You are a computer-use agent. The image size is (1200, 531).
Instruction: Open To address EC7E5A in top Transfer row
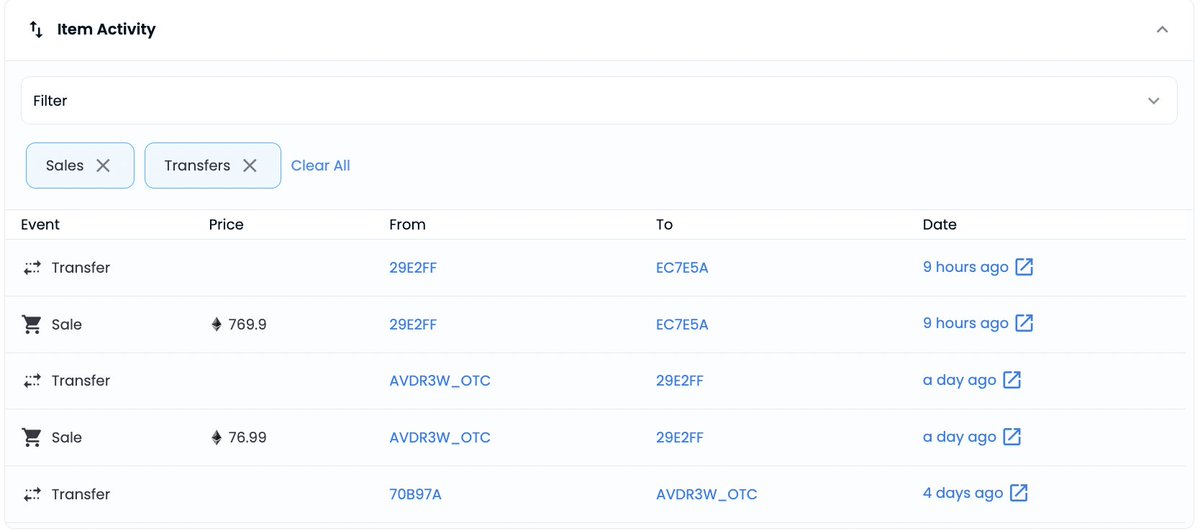(682, 268)
